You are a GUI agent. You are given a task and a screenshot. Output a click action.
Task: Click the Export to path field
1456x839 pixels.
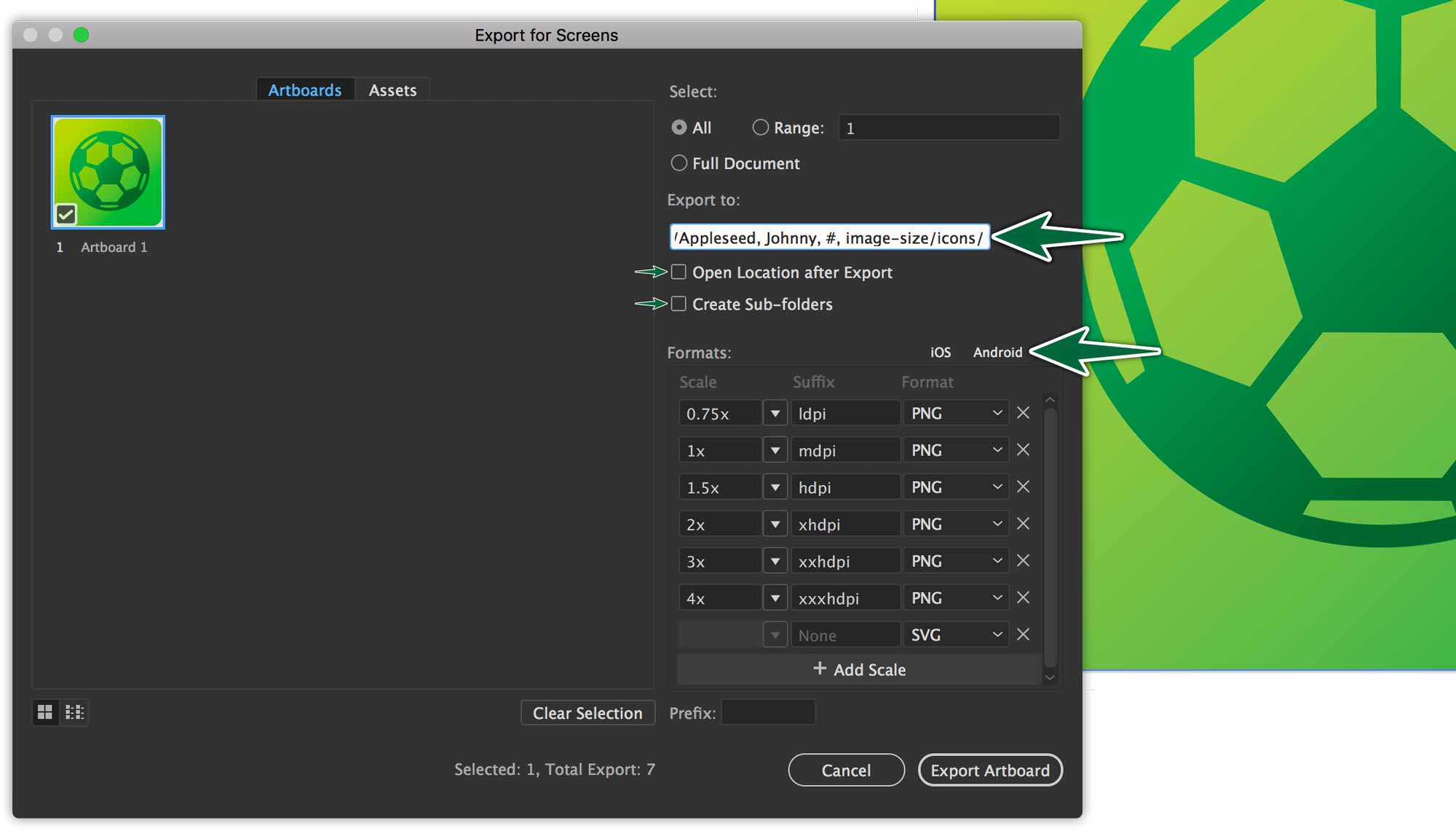point(829,237)
